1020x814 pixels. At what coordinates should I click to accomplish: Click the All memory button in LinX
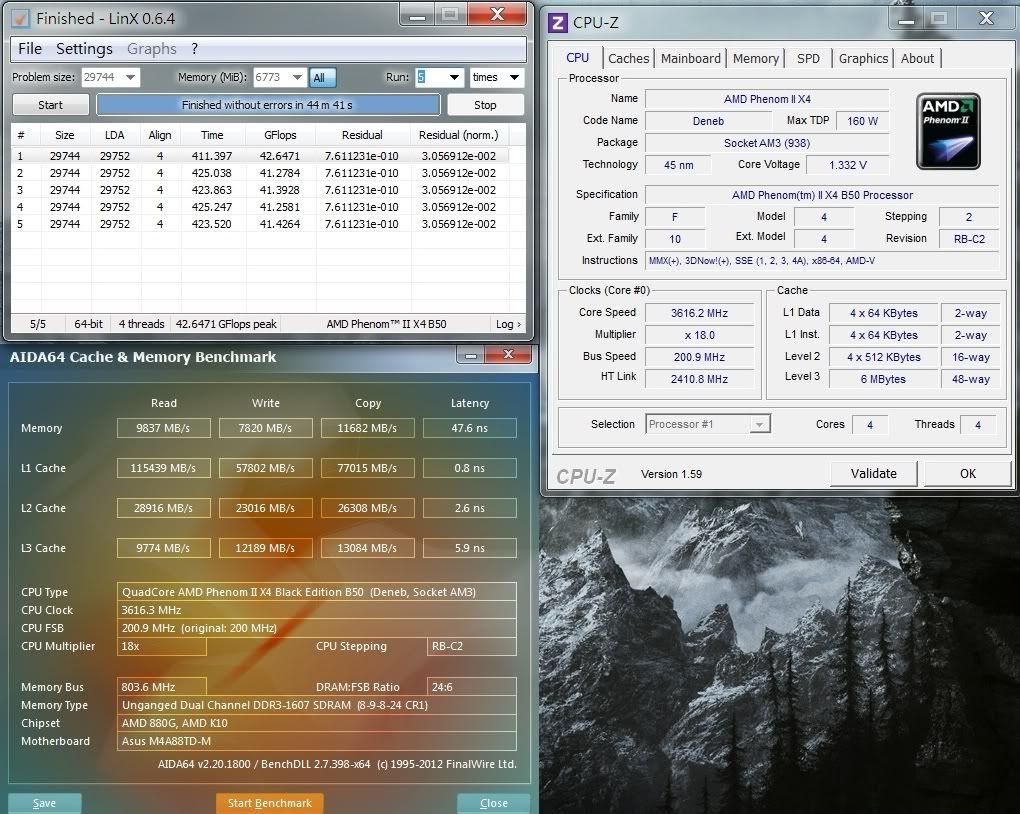pyautogui.click(x=322, y=77)
